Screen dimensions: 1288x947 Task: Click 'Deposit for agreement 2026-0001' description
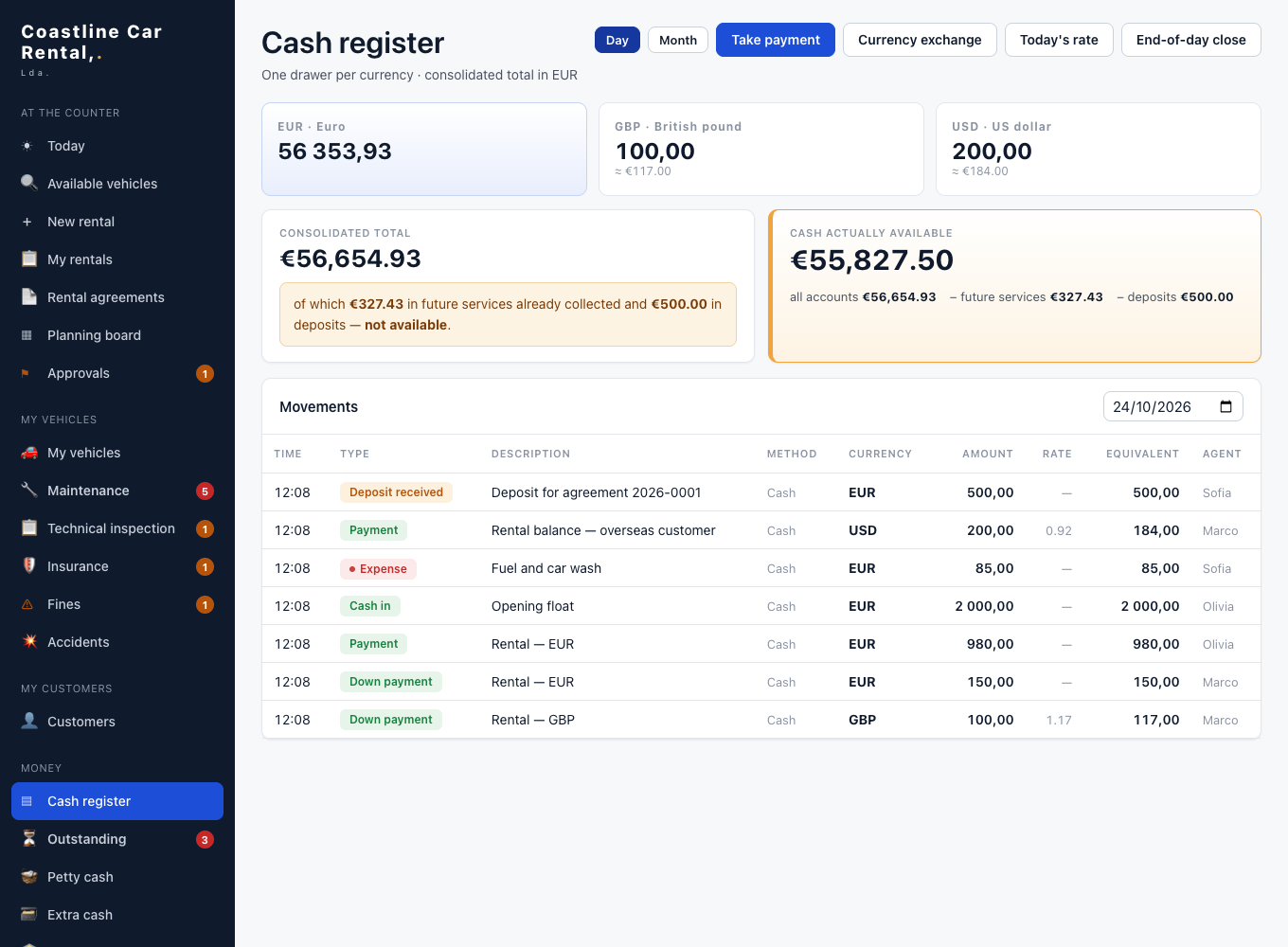tap(597, 492)
